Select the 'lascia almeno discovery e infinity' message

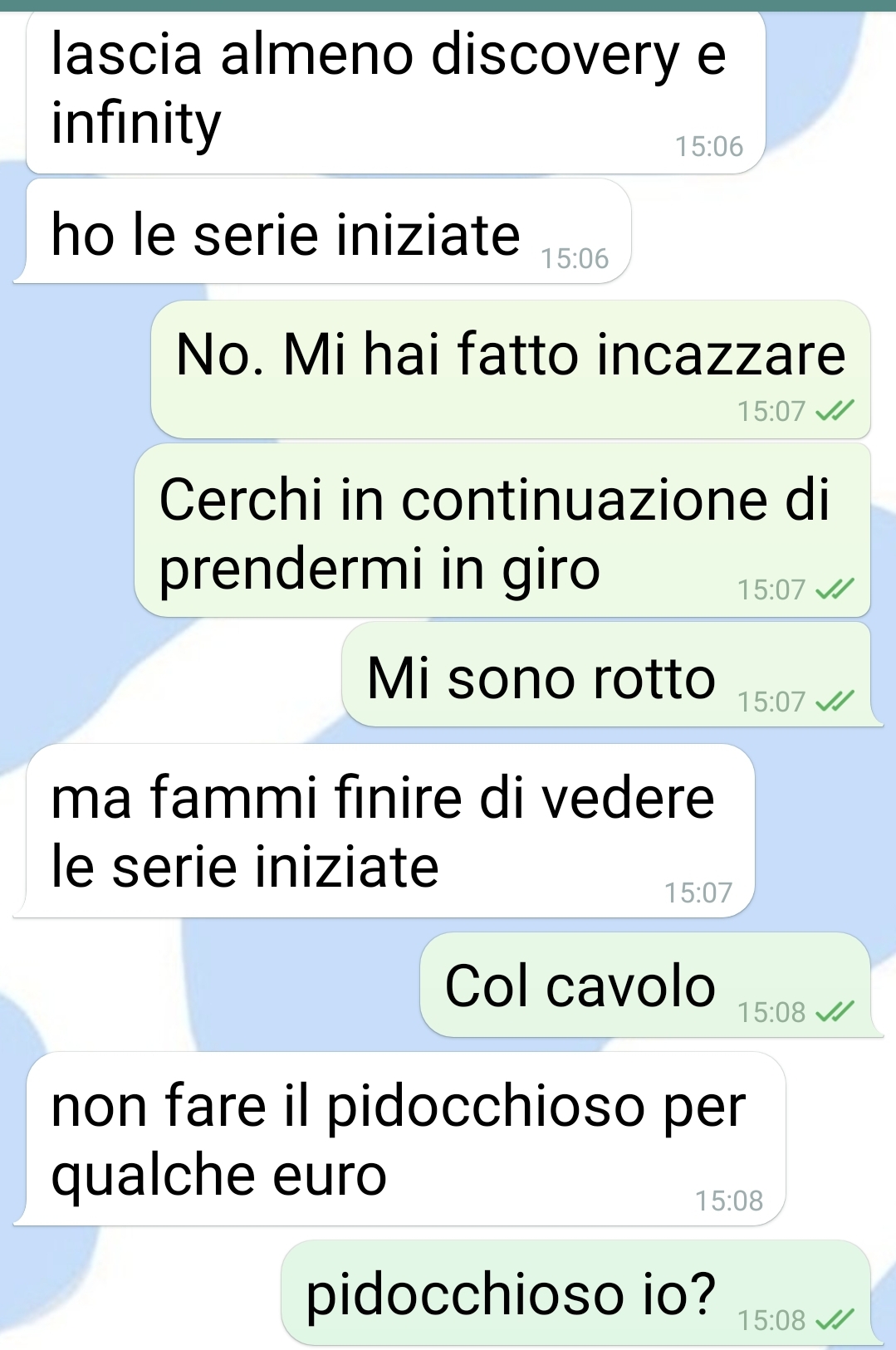point(396,91)
